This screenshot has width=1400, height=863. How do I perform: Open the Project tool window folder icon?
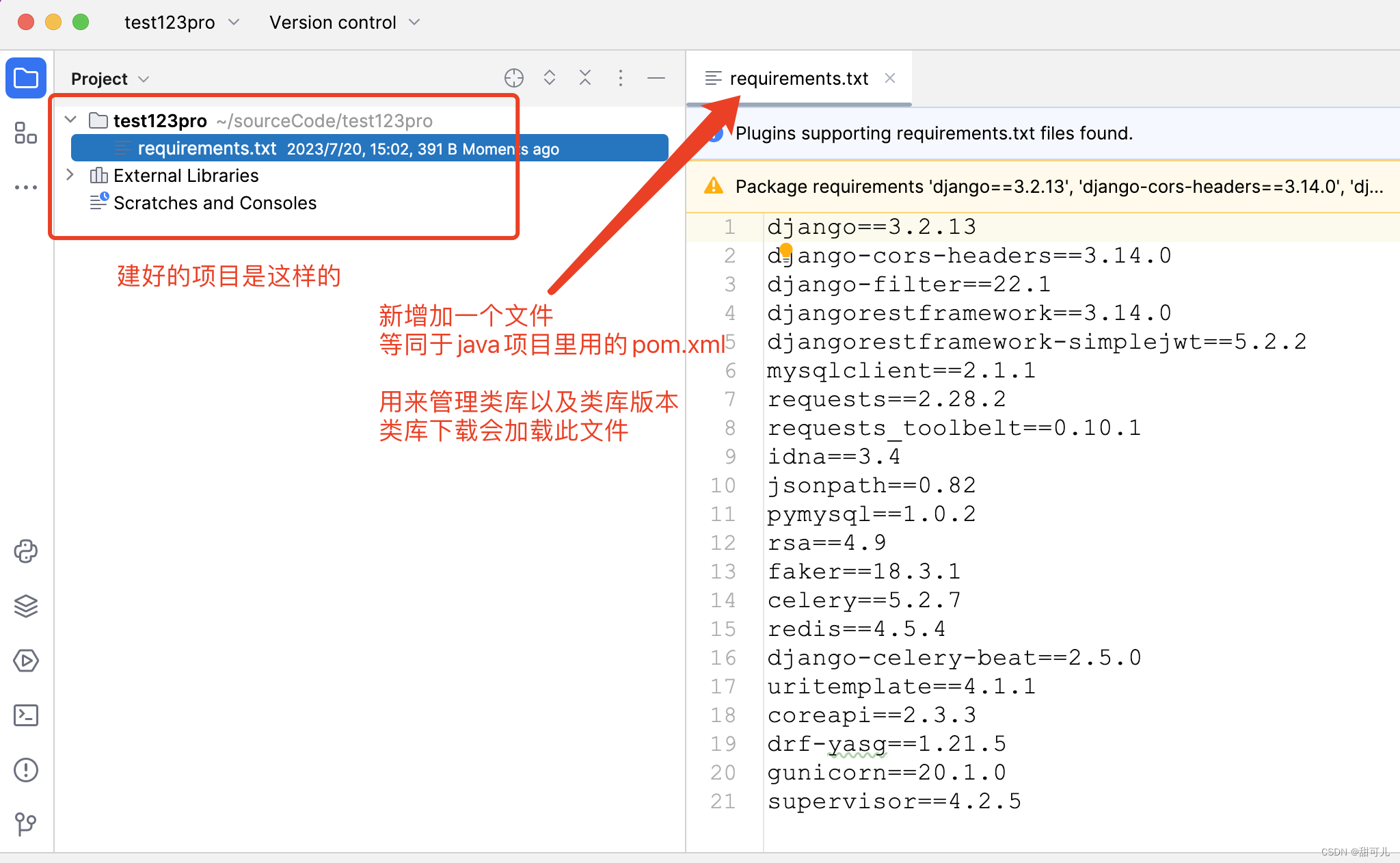pos(26,78)
